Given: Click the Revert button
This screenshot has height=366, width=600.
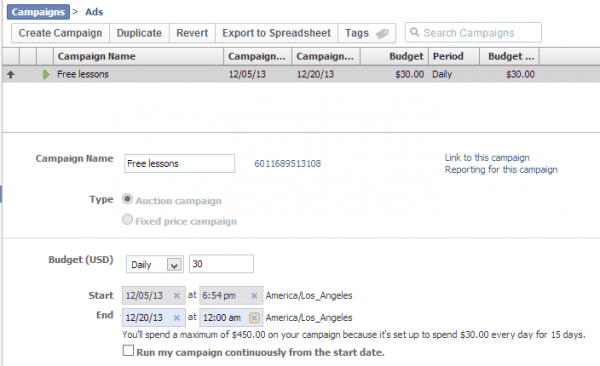Looking at the screenshot, I should pos(192,33).
